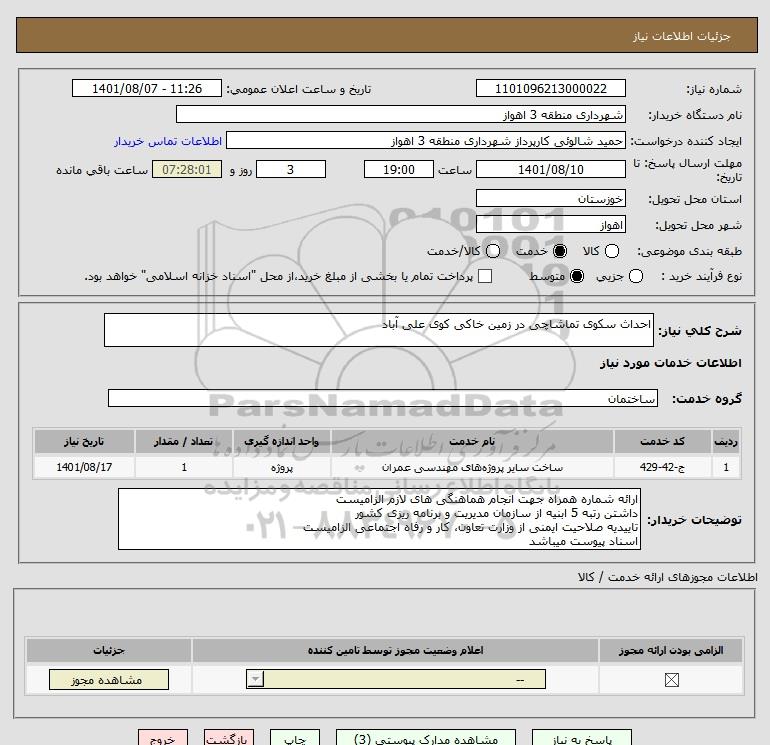The height and width of the screenshot is (745, 770).
Task: Click the remaining days field showing 3
Action: pyautogui.click(x=291, y=169)
